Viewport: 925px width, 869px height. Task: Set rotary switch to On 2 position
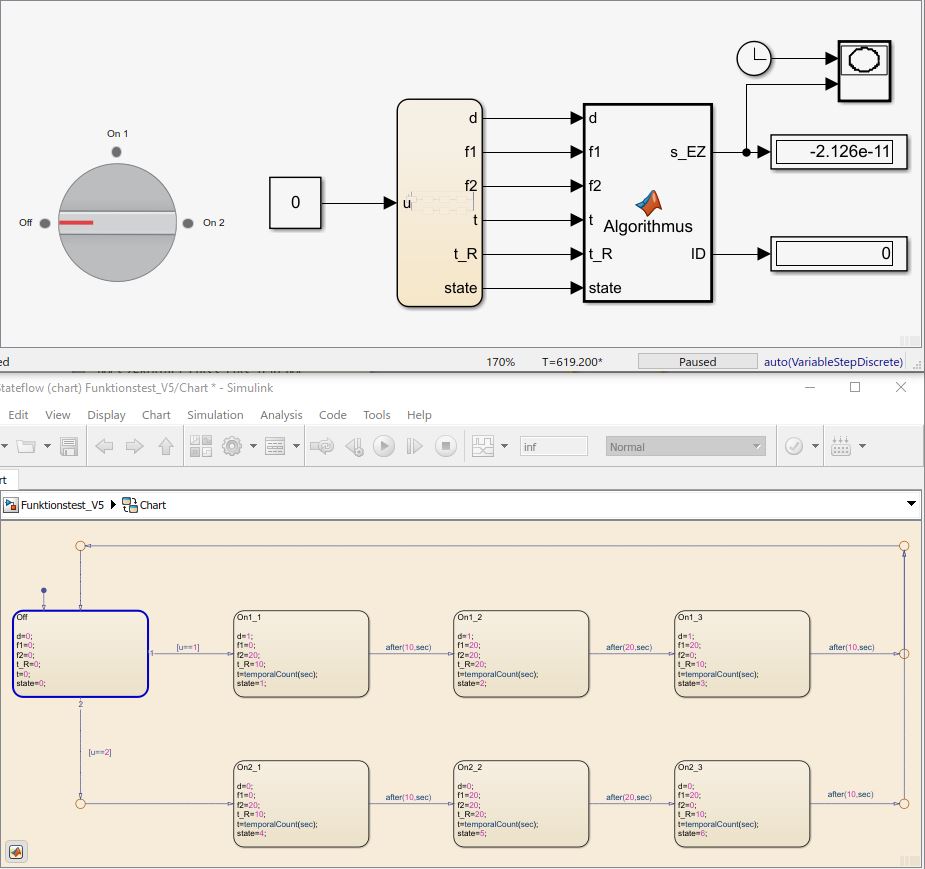point(187,223)
